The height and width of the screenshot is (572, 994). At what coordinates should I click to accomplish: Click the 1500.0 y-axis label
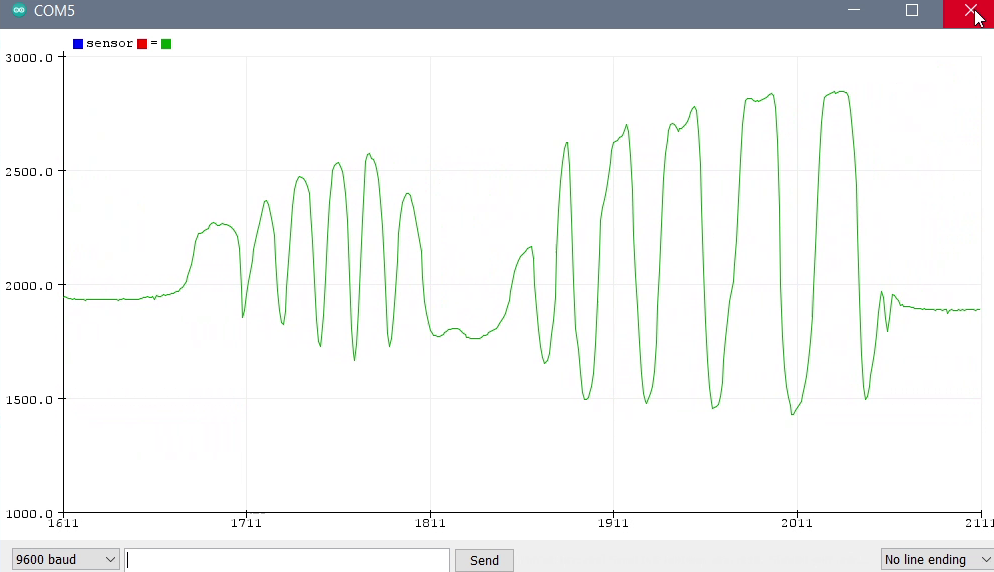[29, 400]
